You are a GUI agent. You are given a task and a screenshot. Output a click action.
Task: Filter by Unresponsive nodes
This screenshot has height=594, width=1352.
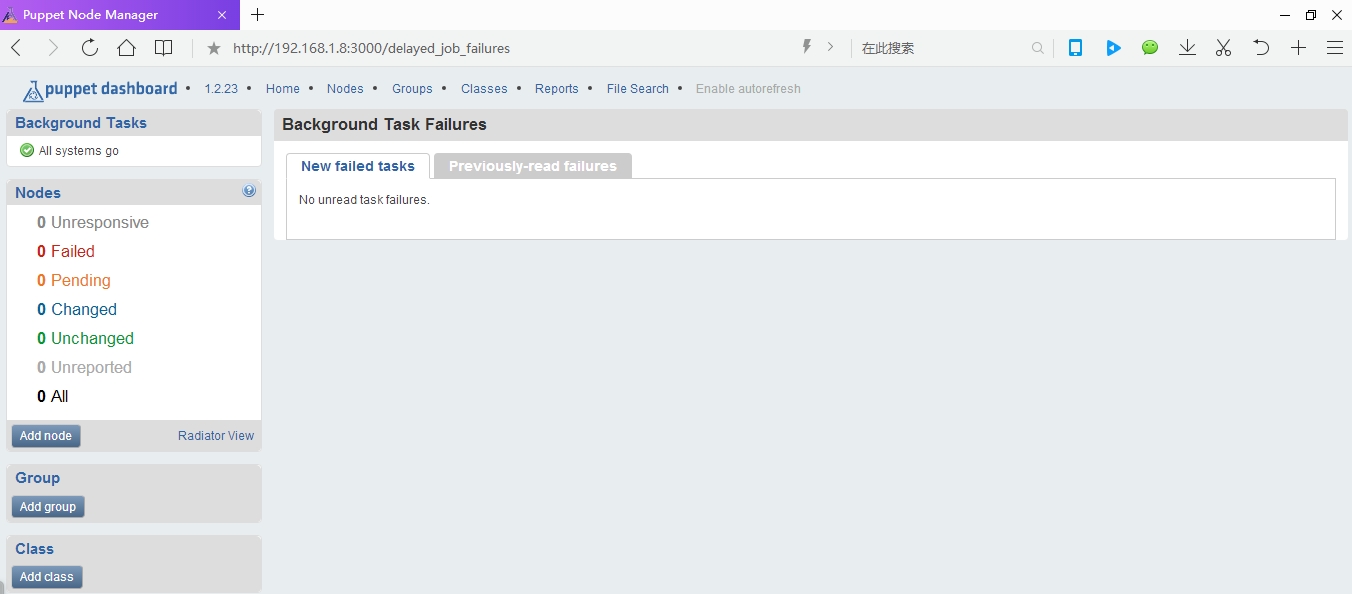tap(93, 223)
